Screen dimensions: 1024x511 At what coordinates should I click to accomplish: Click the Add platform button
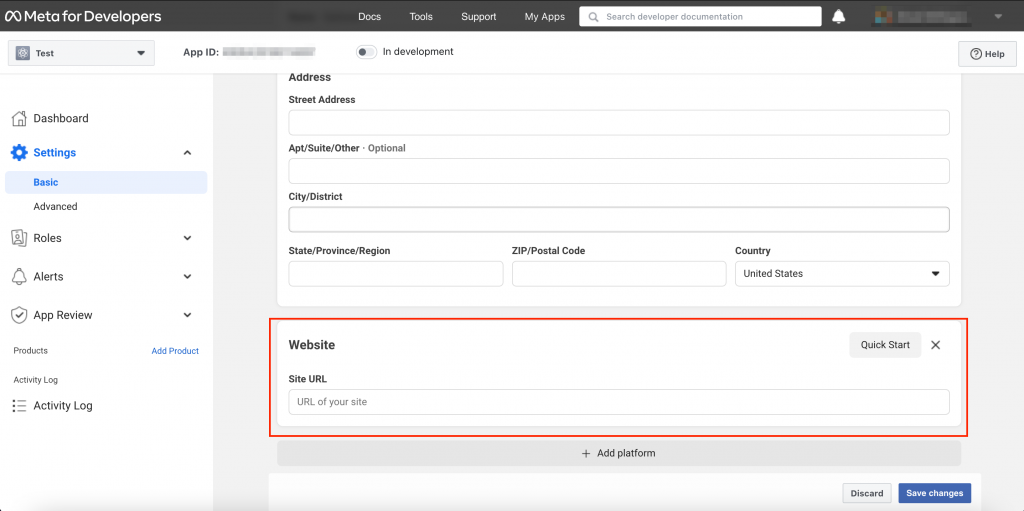[618, 453]
